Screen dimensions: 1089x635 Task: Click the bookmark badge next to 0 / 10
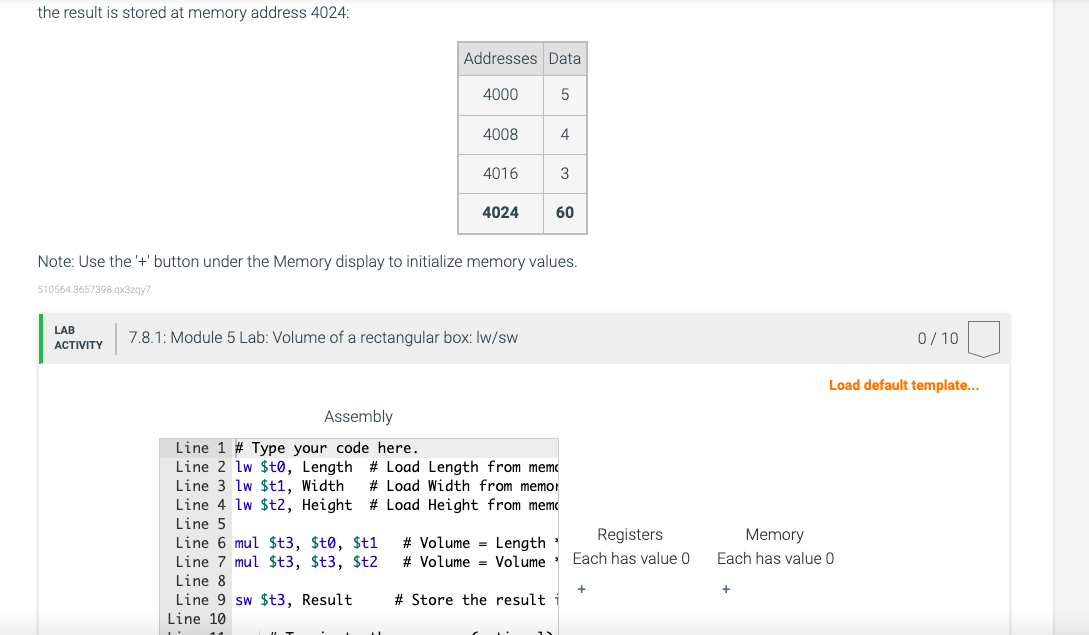pos(983,337)
